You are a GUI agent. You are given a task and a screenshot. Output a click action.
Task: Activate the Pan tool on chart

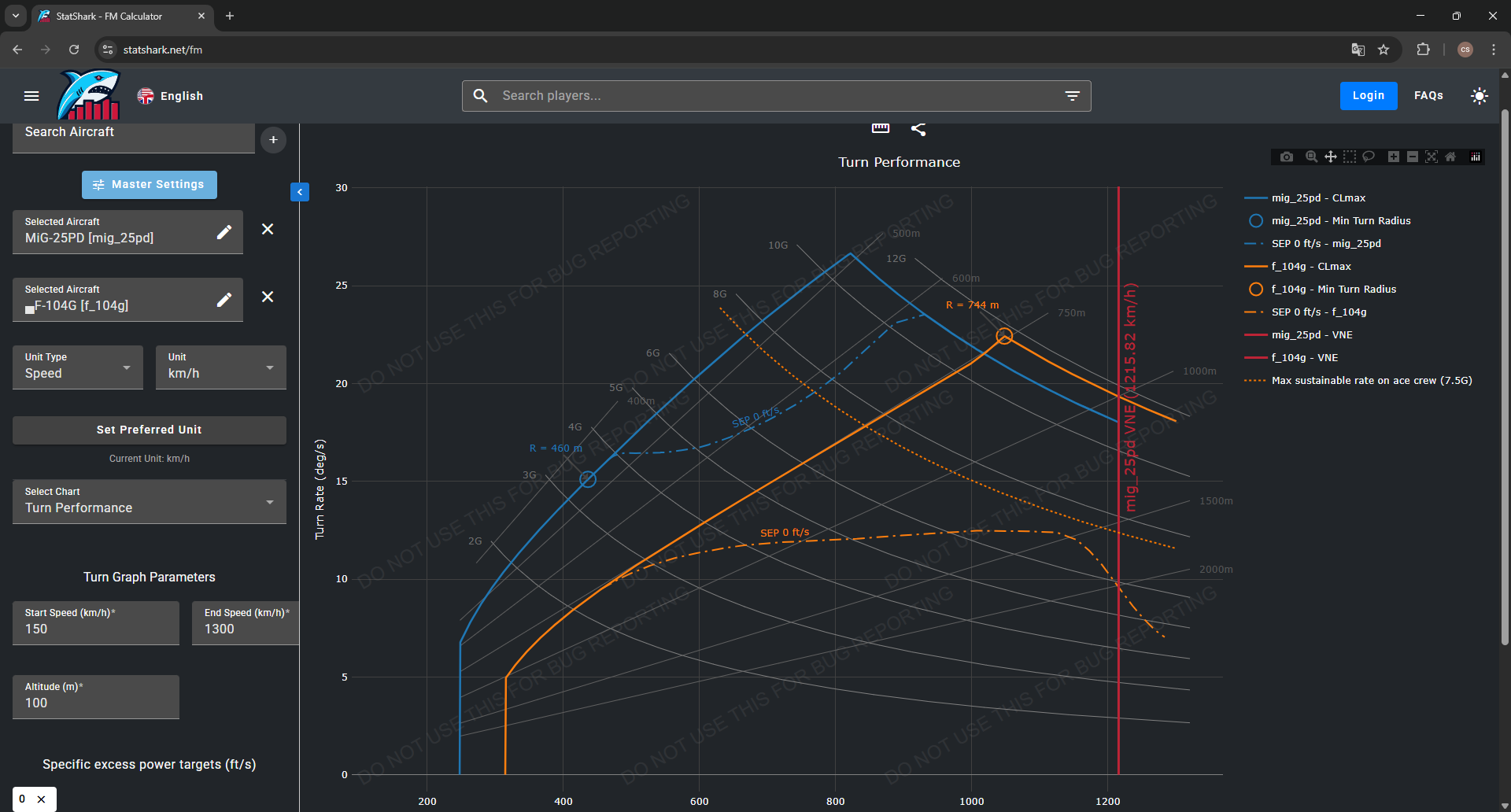pyautogui.click(x=1330, y=157)
